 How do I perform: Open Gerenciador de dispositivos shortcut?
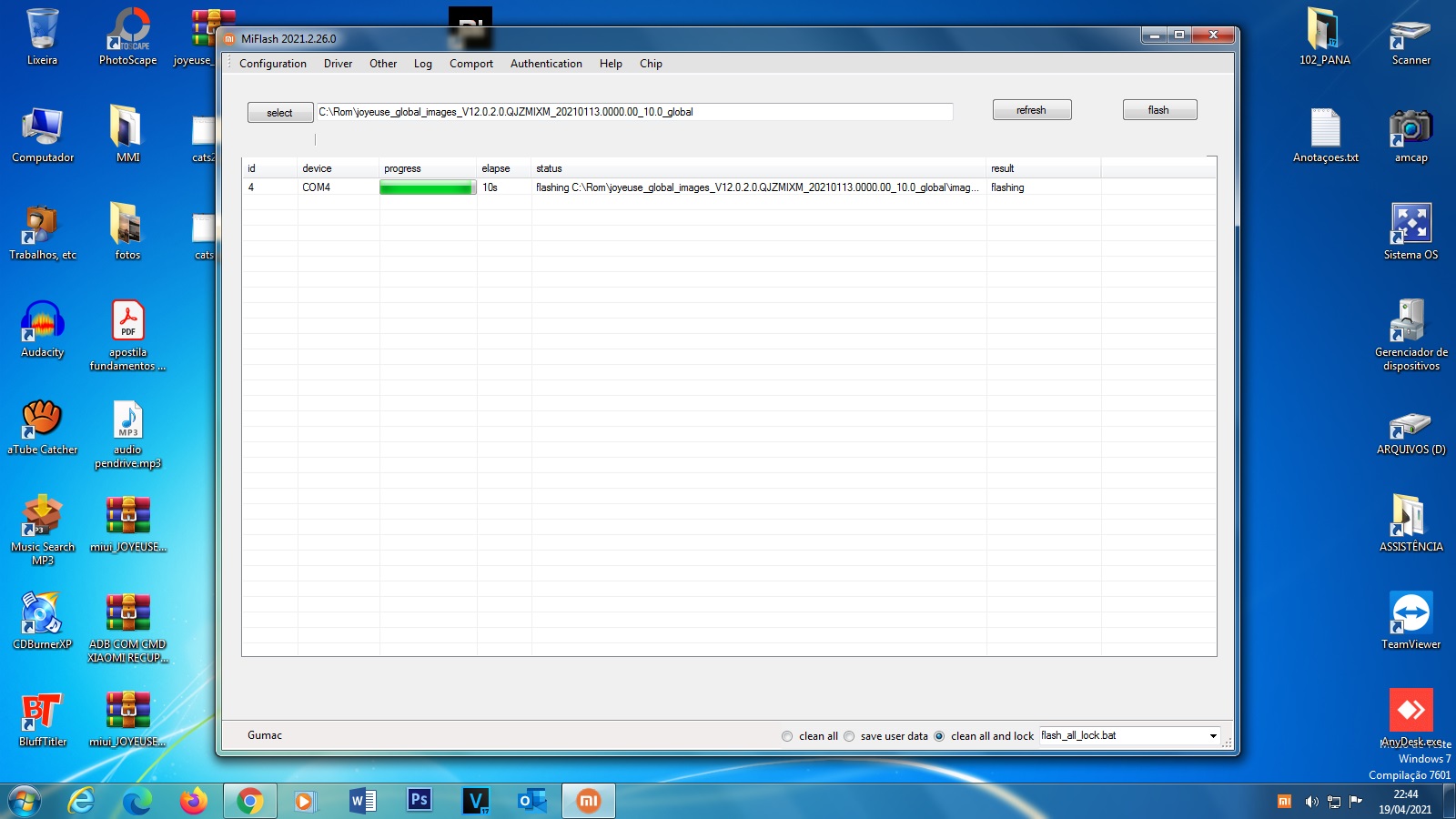1410,335
